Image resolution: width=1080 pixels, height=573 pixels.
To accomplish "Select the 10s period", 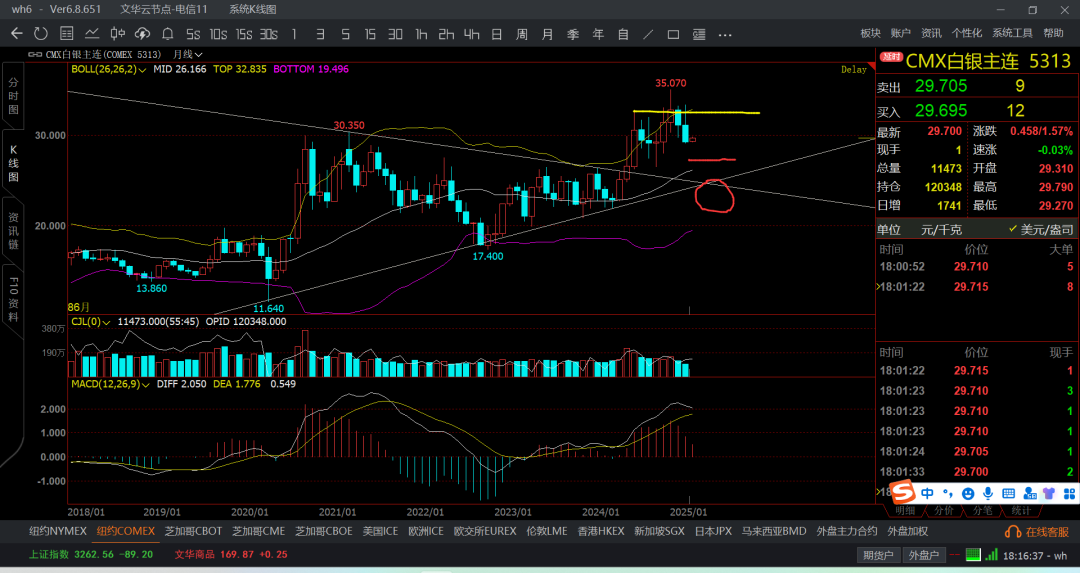I will 218,34.
